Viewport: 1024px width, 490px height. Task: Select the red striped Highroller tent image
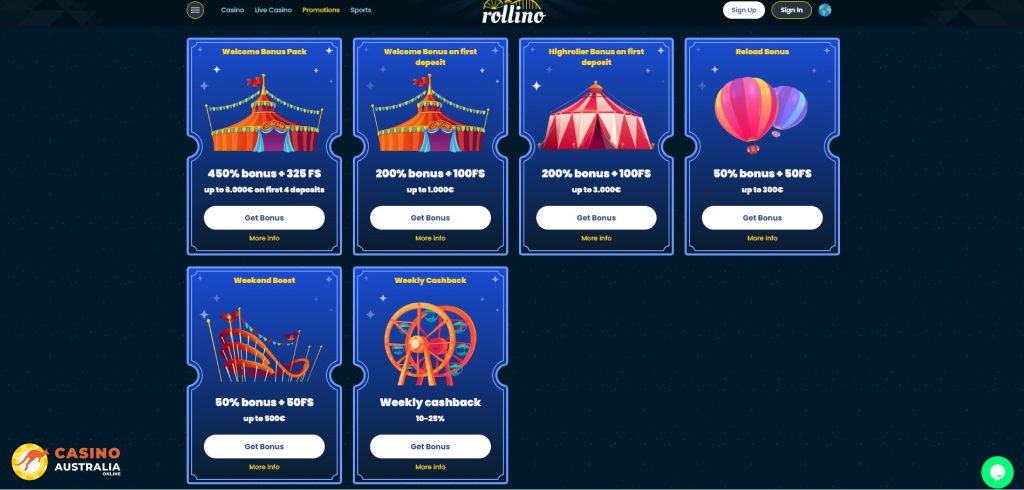point(596,116)
